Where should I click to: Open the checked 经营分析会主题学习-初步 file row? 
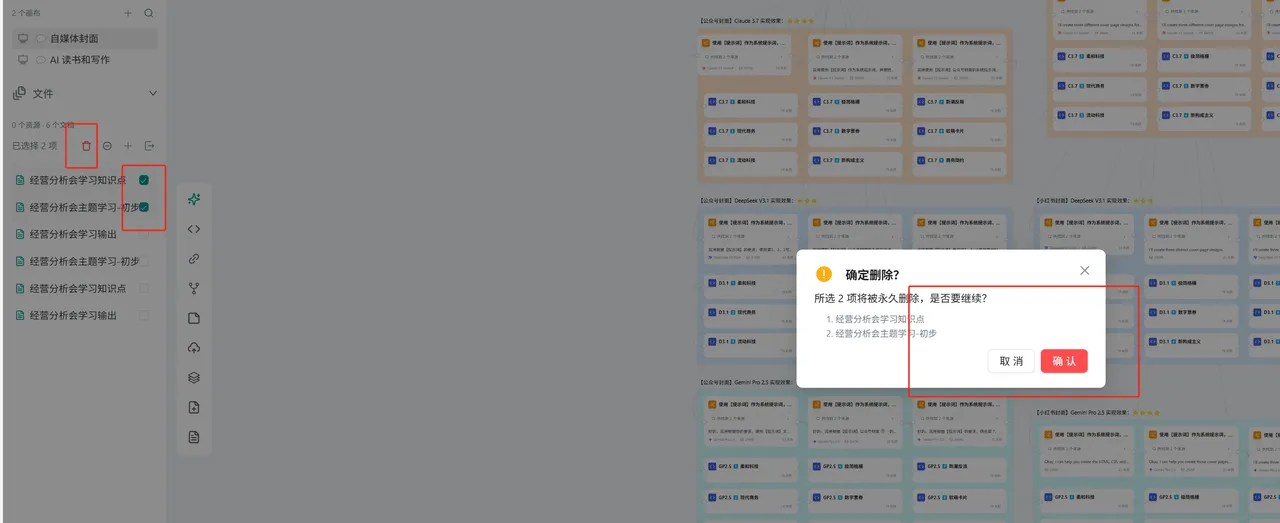(x=84, y=207)
